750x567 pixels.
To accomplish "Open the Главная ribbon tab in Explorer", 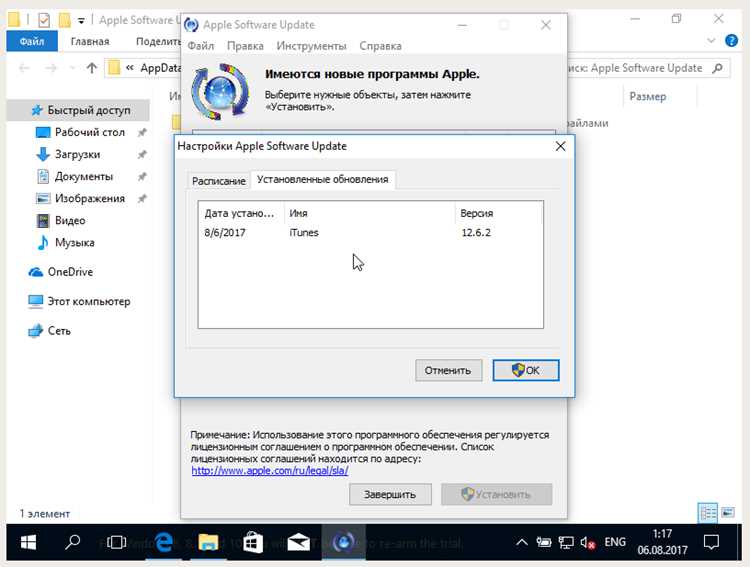I will (90, 42).
